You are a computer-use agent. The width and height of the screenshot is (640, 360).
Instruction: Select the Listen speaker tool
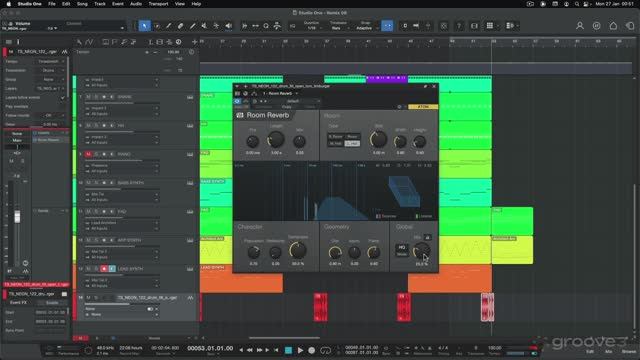click(229, 26)
